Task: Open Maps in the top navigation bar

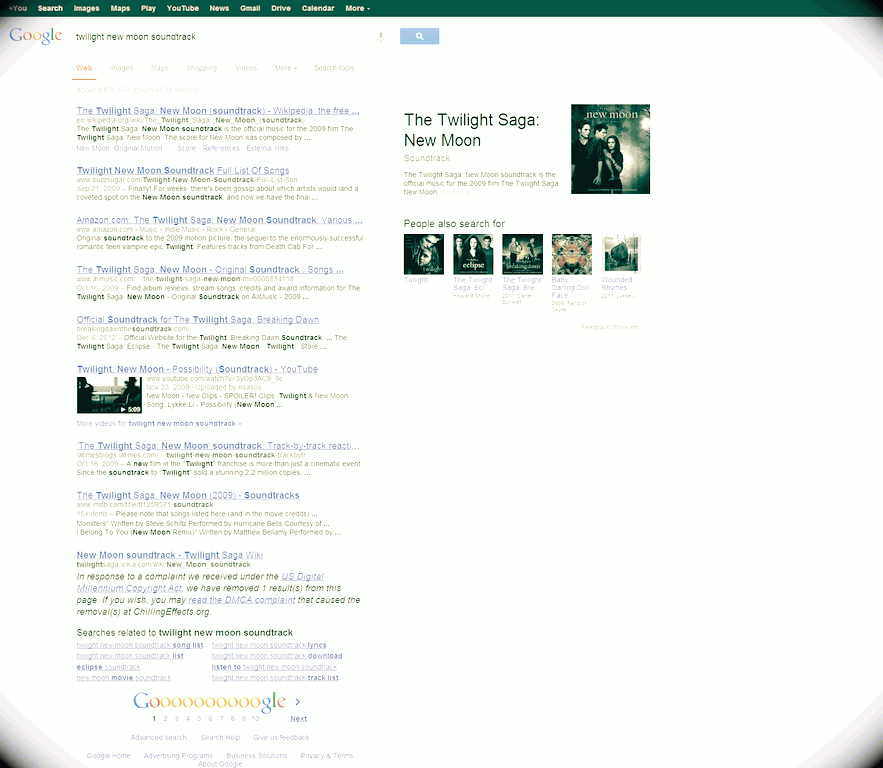Action: 120,8
